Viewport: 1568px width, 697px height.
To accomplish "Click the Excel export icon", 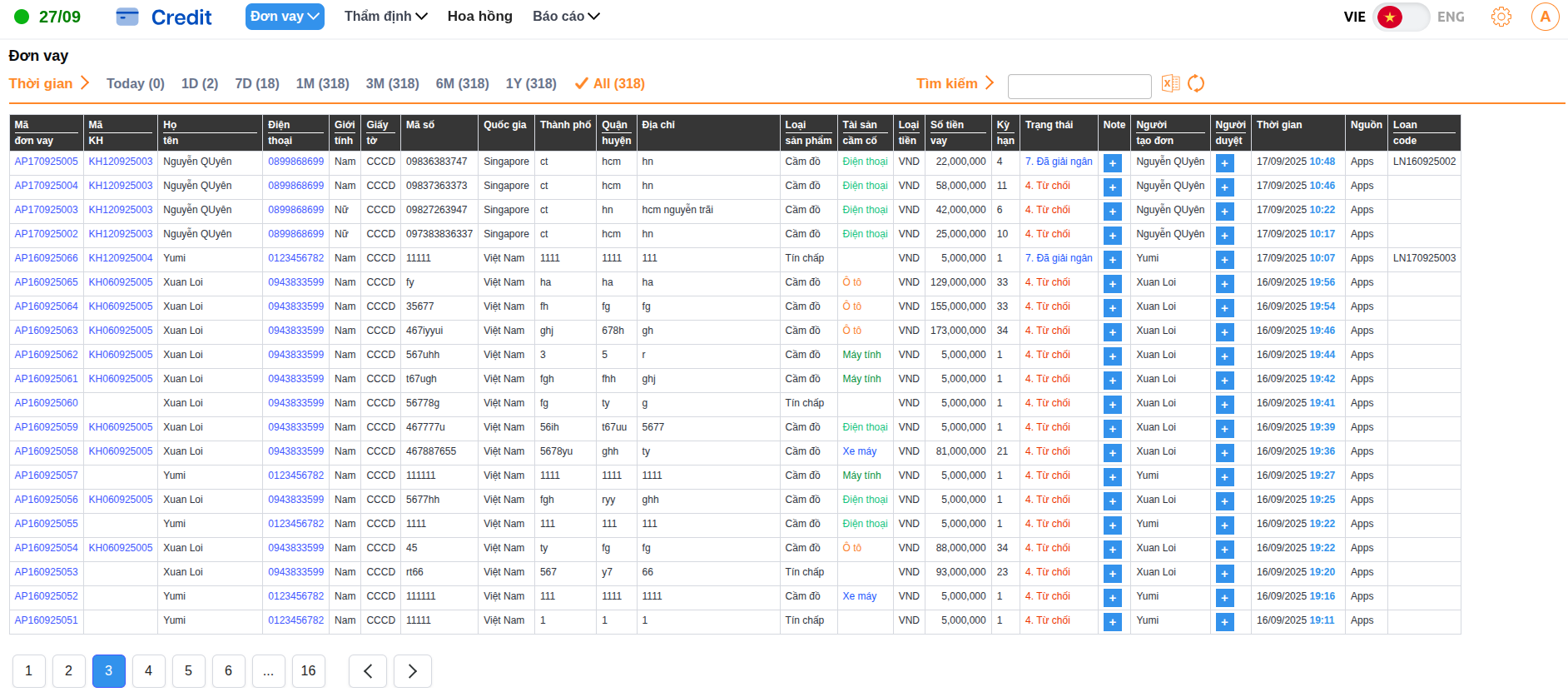I will [1170, 83].
